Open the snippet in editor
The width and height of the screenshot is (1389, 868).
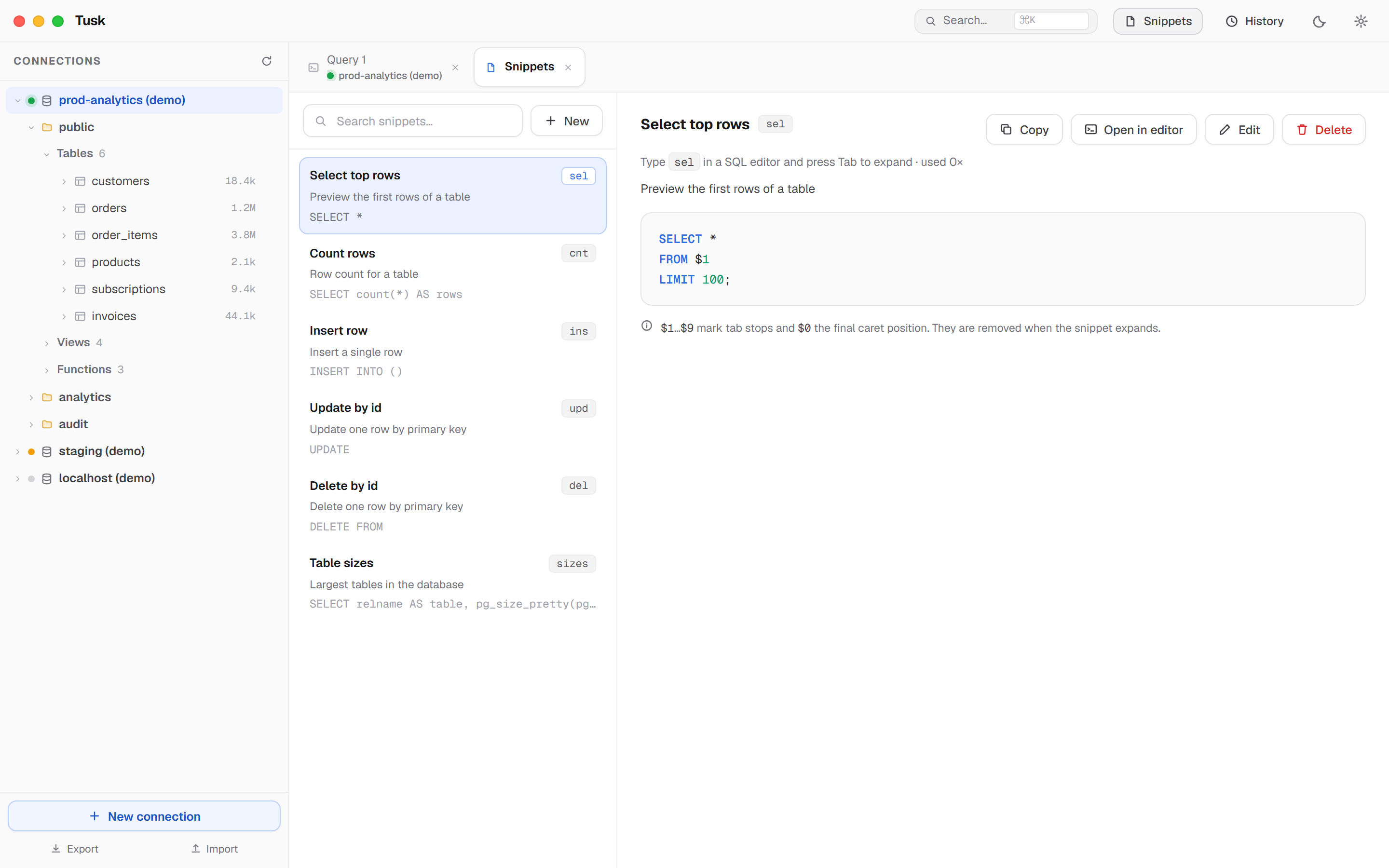1133,130
